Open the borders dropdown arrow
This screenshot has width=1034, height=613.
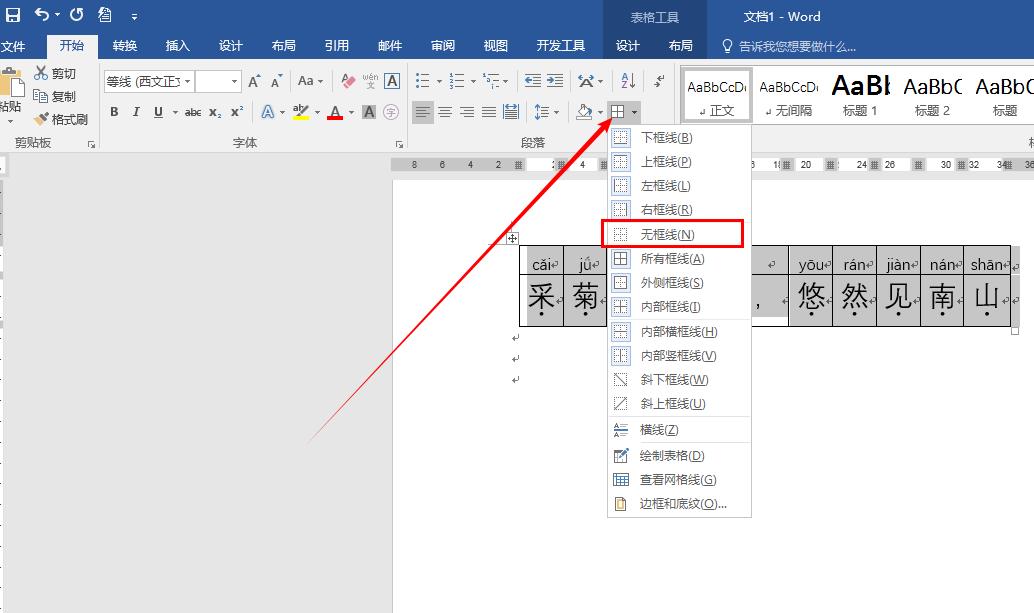click(634, 113)
